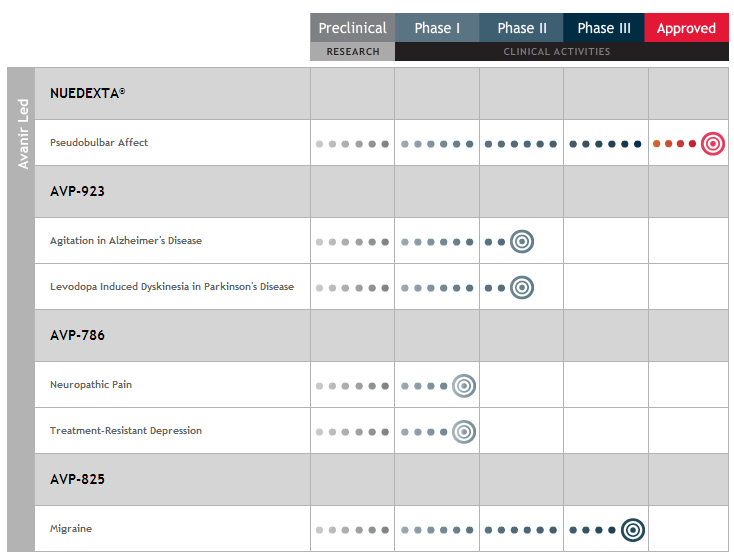The height and width of the screenshot is (556, 734).
Task: Select the Phase I header tab
Action: [437, 28]
